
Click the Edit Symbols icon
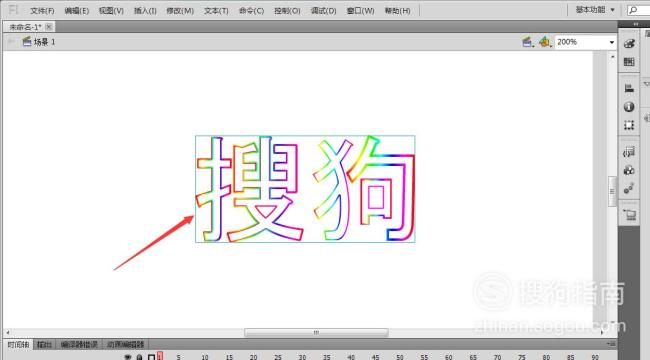(545, 41)
